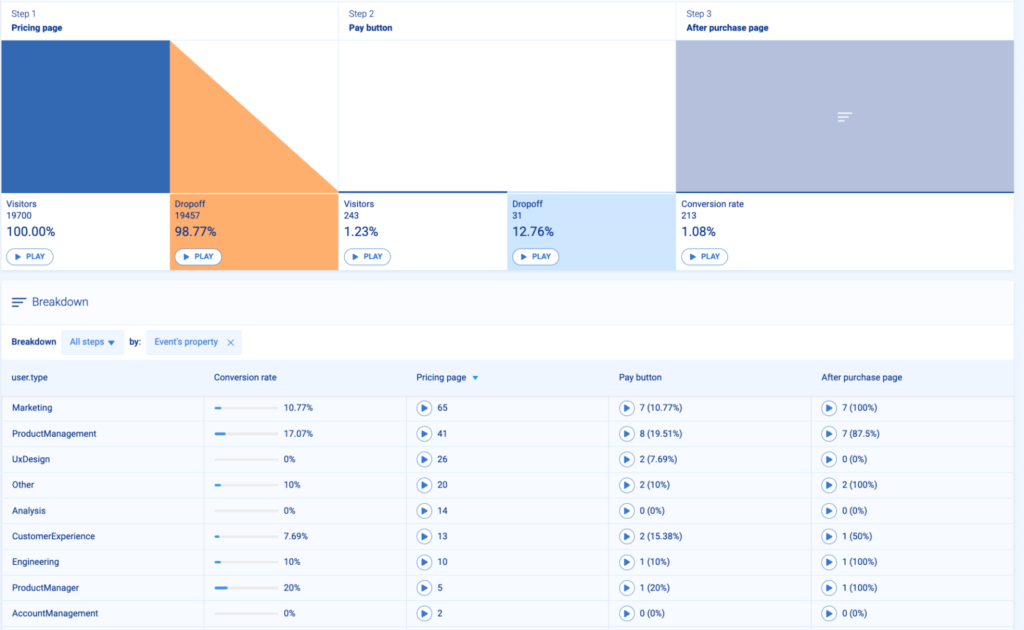This screenshot has height=630, width=1024.
Task: Play UxDesign Pricing page 26 sessions
Action: point(424,460)
